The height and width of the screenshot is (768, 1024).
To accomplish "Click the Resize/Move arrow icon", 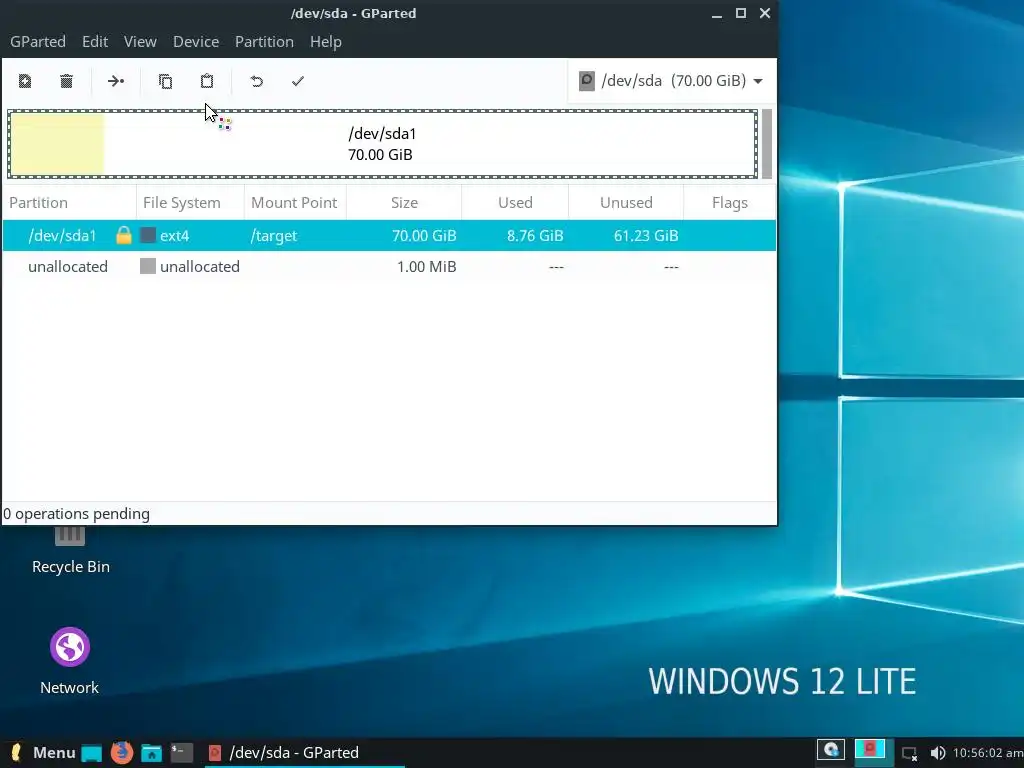I will pyautogui.click(x=116, y=81).
